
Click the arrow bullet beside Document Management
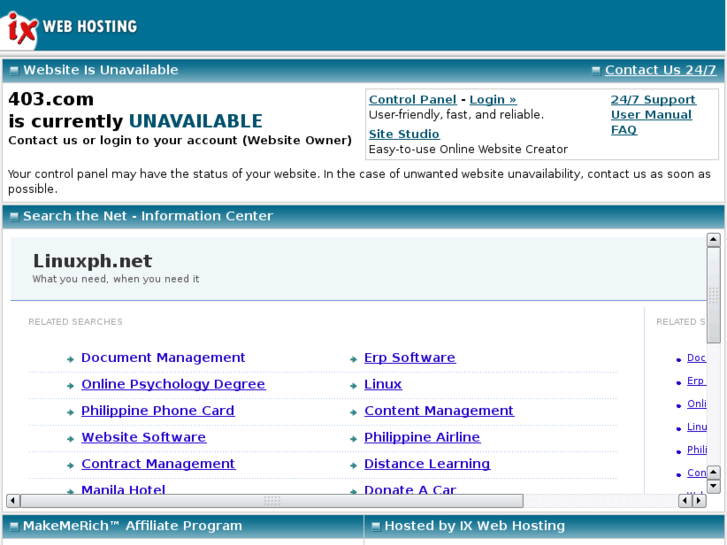(x=70, y=359)
